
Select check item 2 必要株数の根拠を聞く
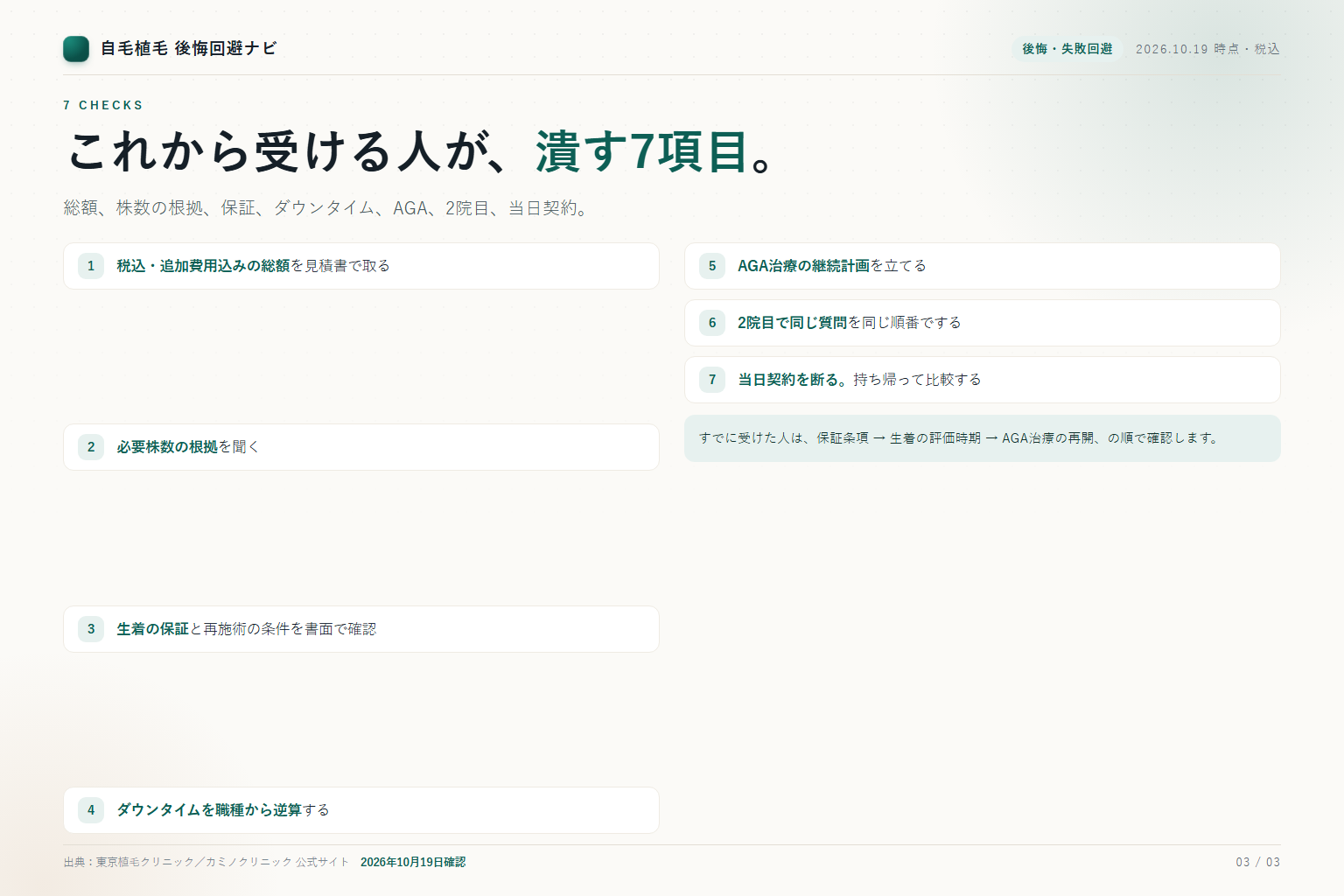(361, 447)
